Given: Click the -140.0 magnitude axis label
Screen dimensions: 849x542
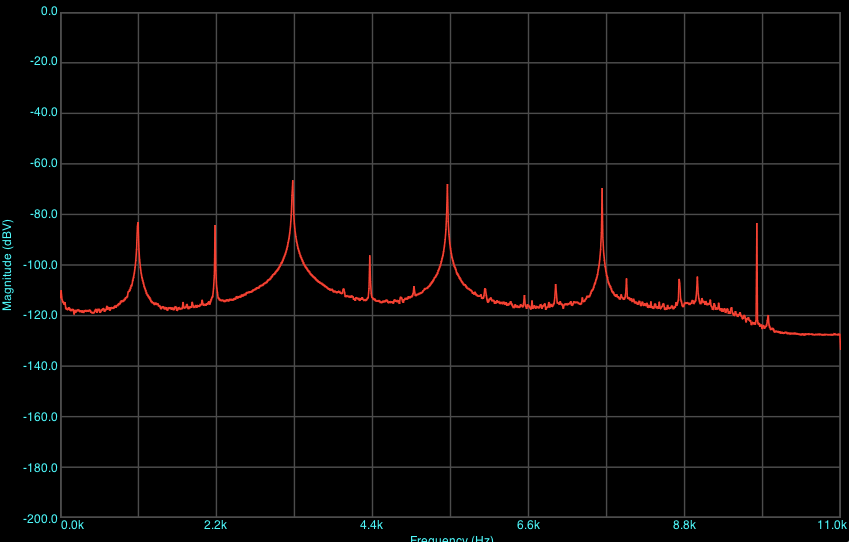Looking at the screenshot, I should pyautogui.click(x=41, y=367).
